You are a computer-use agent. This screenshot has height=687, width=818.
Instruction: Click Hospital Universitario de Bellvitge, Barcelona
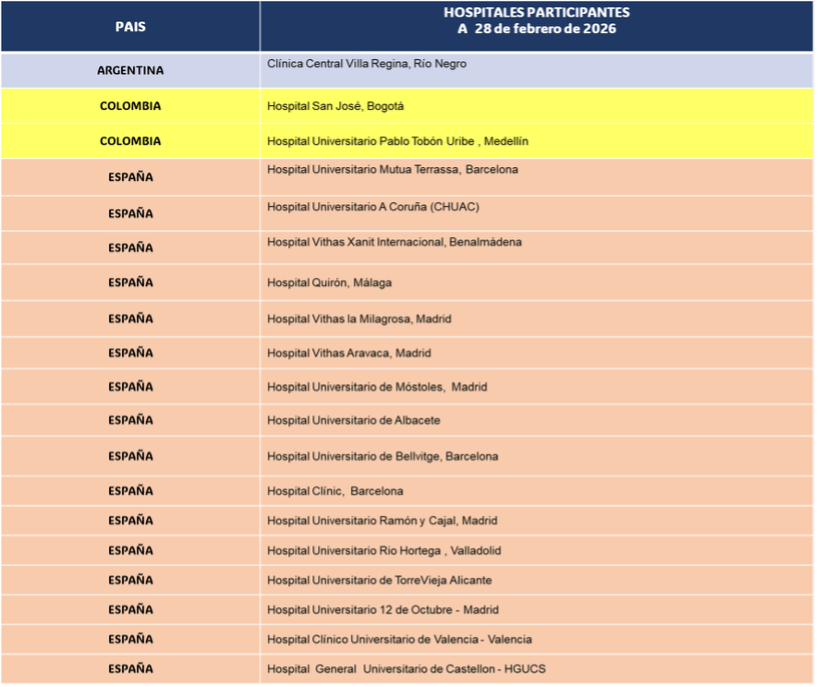382,457
